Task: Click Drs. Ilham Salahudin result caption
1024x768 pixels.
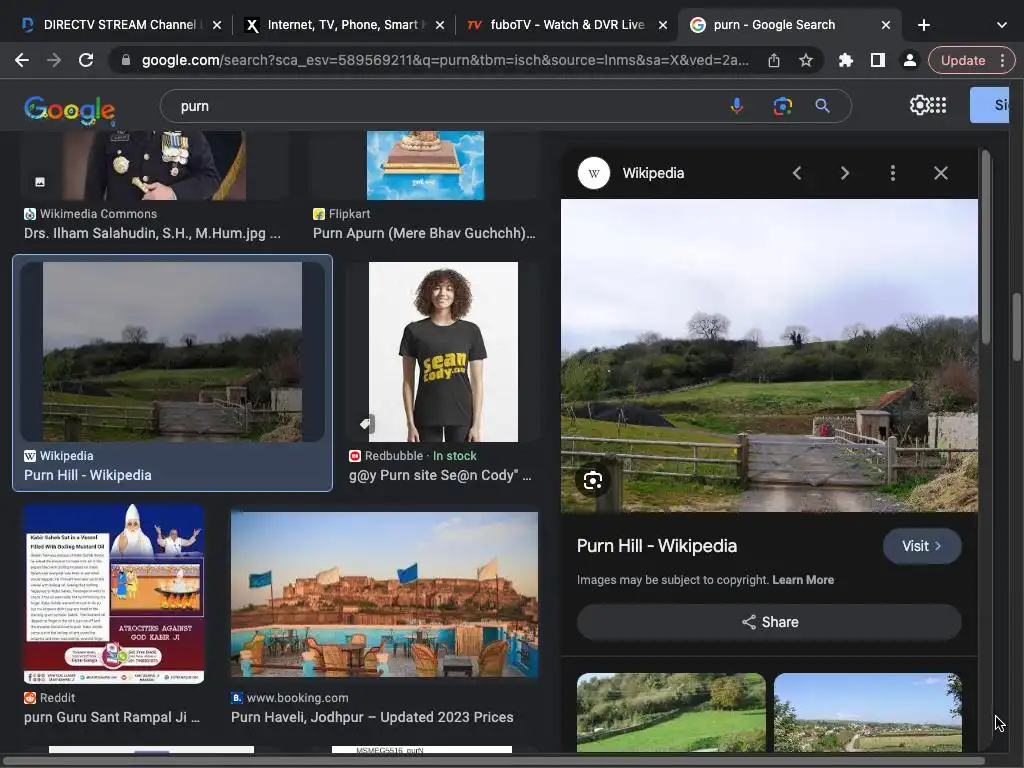Action: [152, 233]
